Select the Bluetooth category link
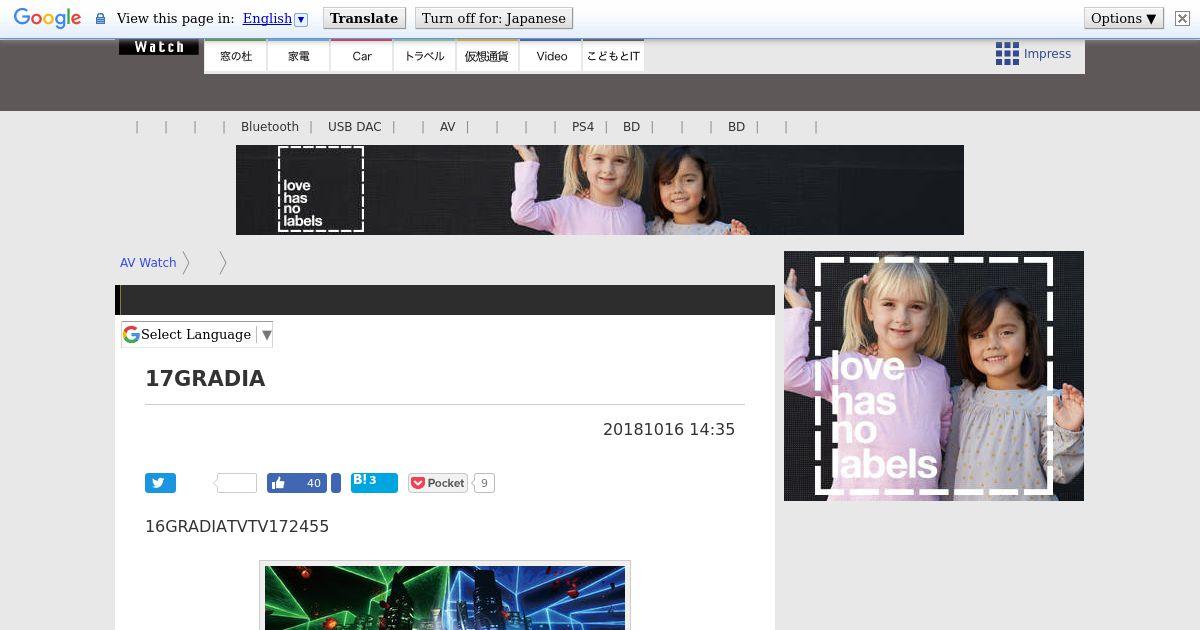The height and width of the screenshot is (630, 1200). [x=270, y=127]
